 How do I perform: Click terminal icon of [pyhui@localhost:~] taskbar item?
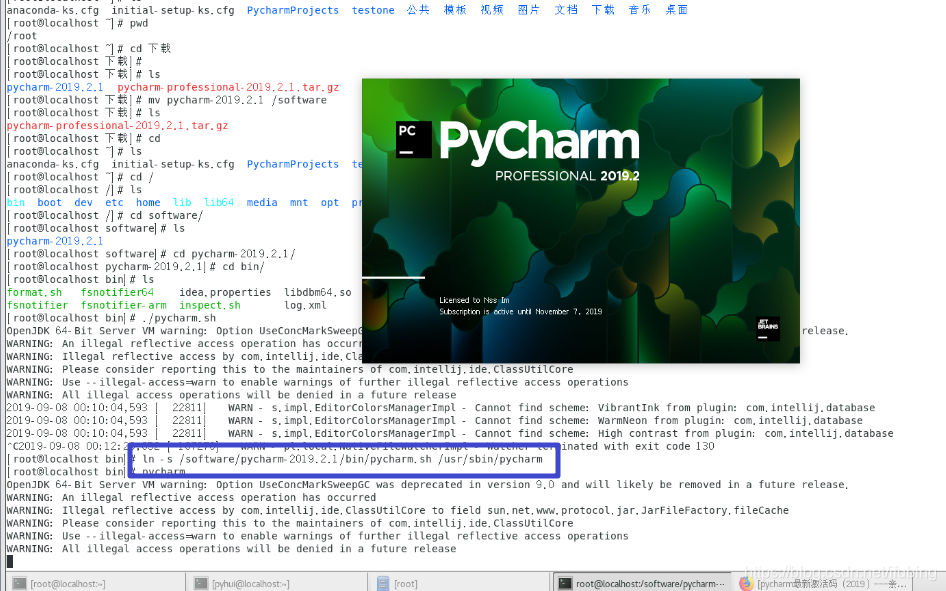pos(201,583)
